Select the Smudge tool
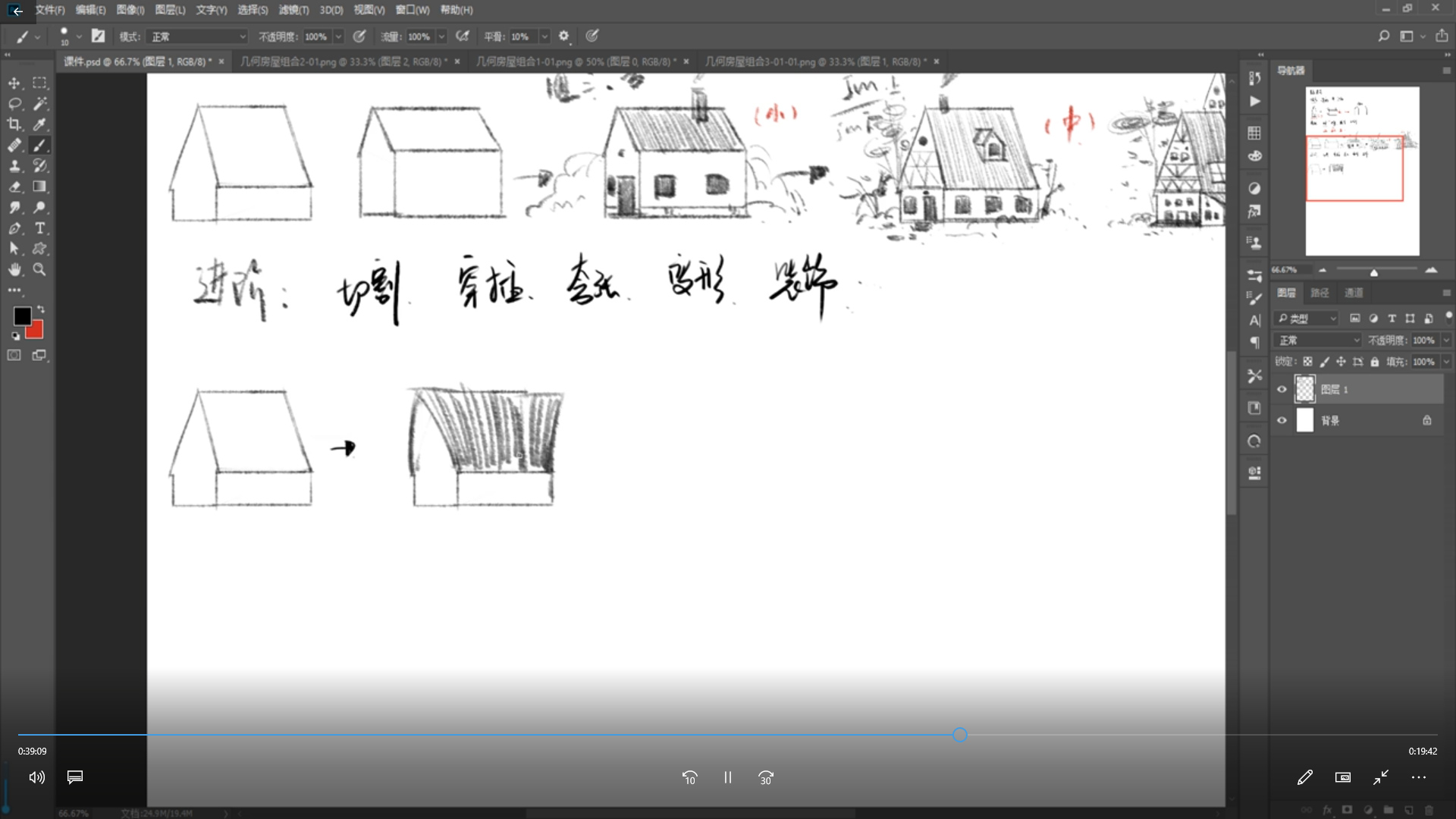 click(14, 207)
